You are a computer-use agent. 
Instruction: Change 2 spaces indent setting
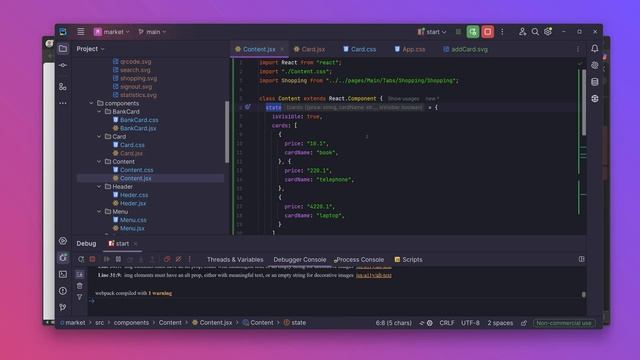(x=500, y=323)
